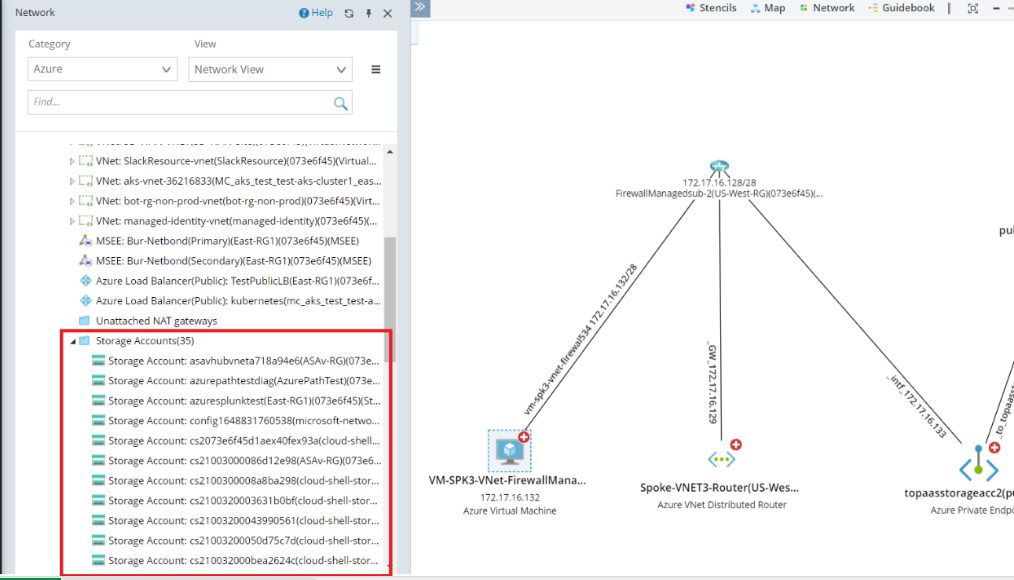1014x580 pixels.
Task: Click load balancer icon for kubernetes
Action: 85,301
